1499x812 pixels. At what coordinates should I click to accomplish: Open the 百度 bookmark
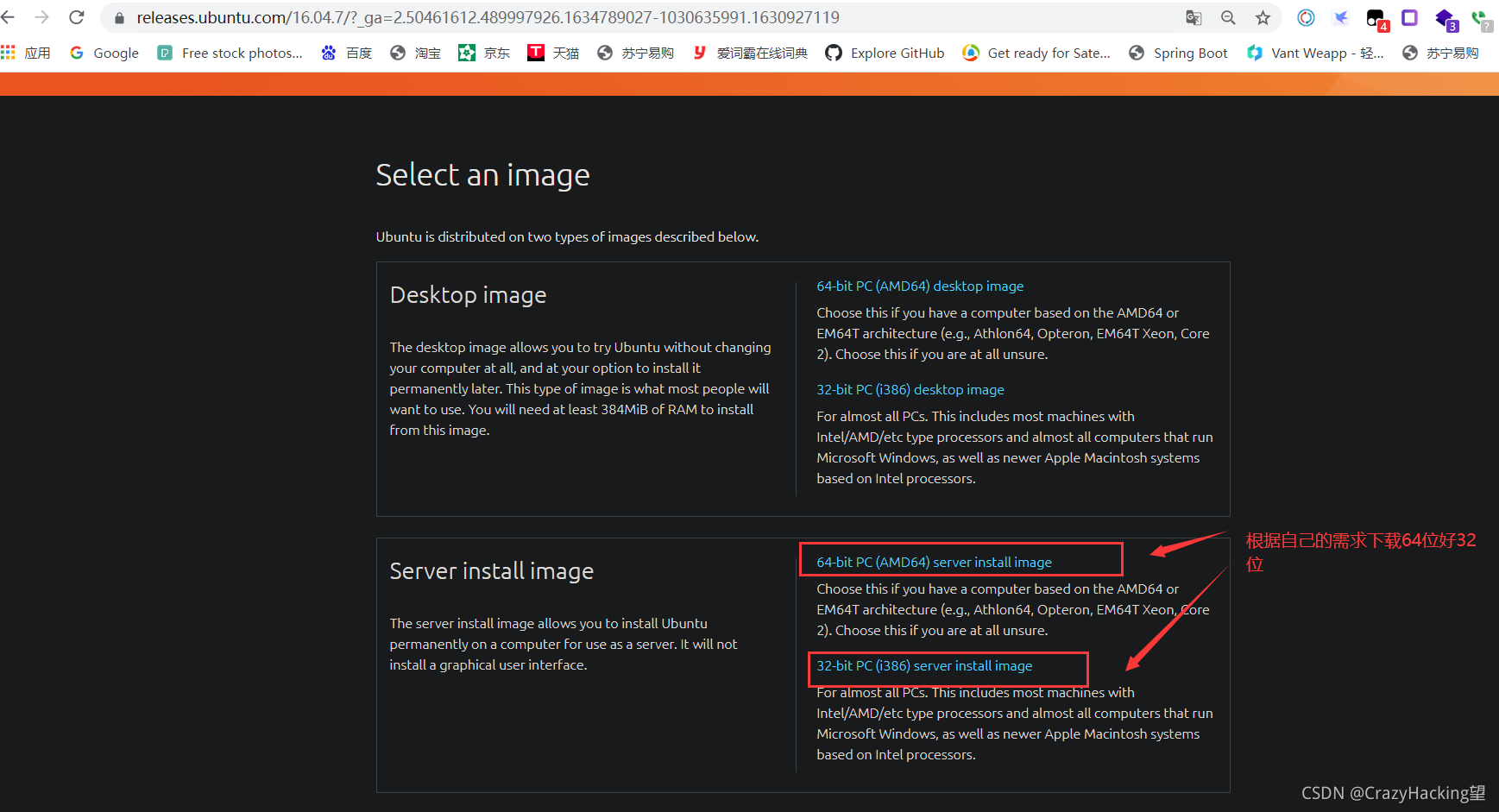coord(346,53)
